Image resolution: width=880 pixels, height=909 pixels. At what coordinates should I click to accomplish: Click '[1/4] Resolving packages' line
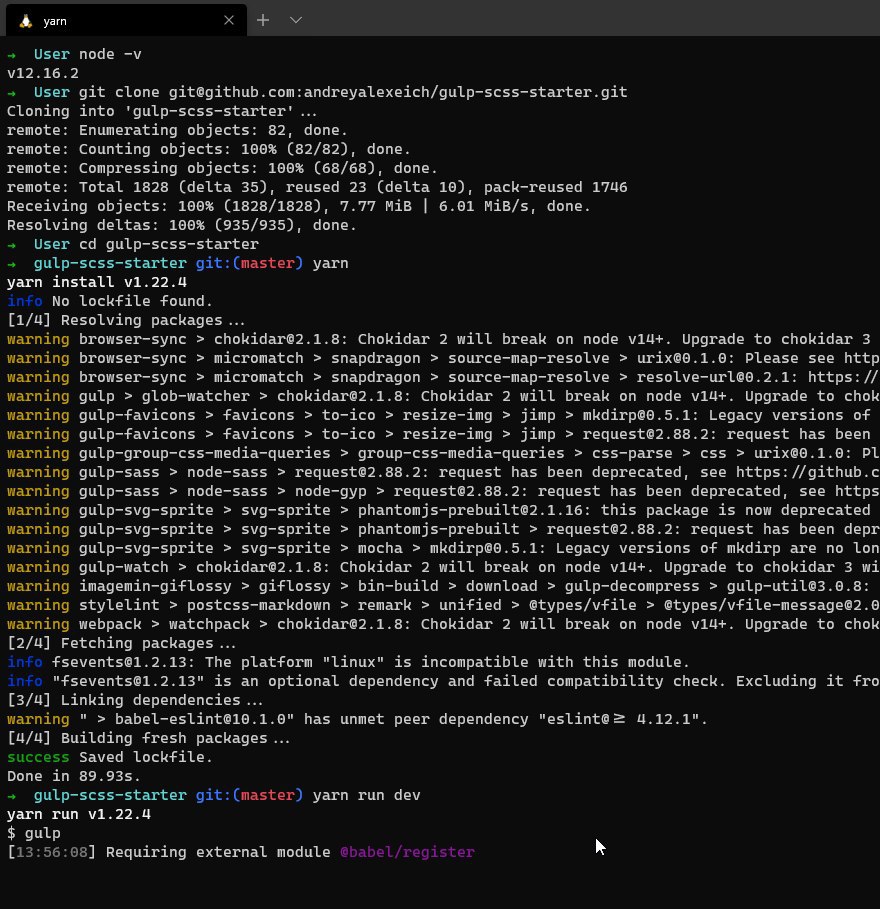[x=126, y=321]
